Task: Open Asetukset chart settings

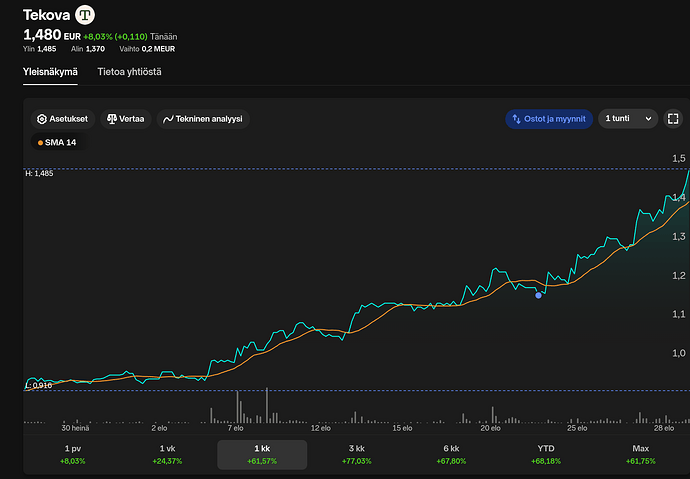Action: click(62, 119)
